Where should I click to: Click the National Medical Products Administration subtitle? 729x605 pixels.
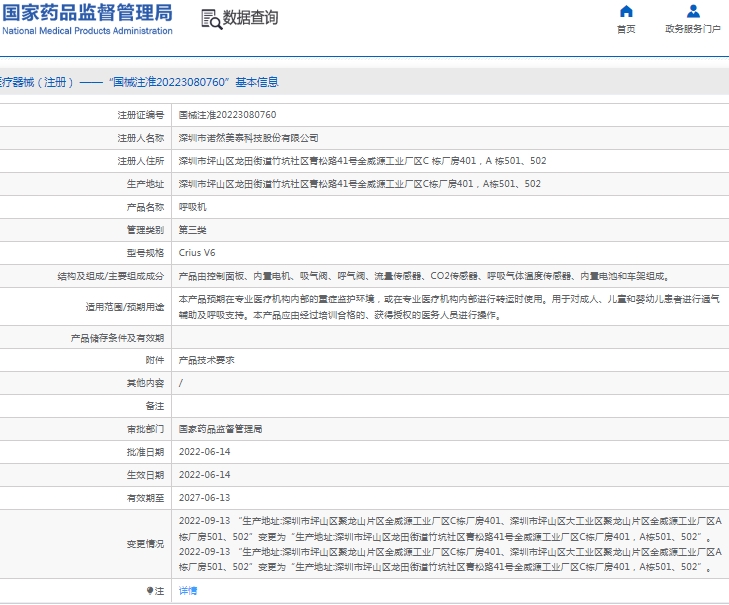coord(87,31)
